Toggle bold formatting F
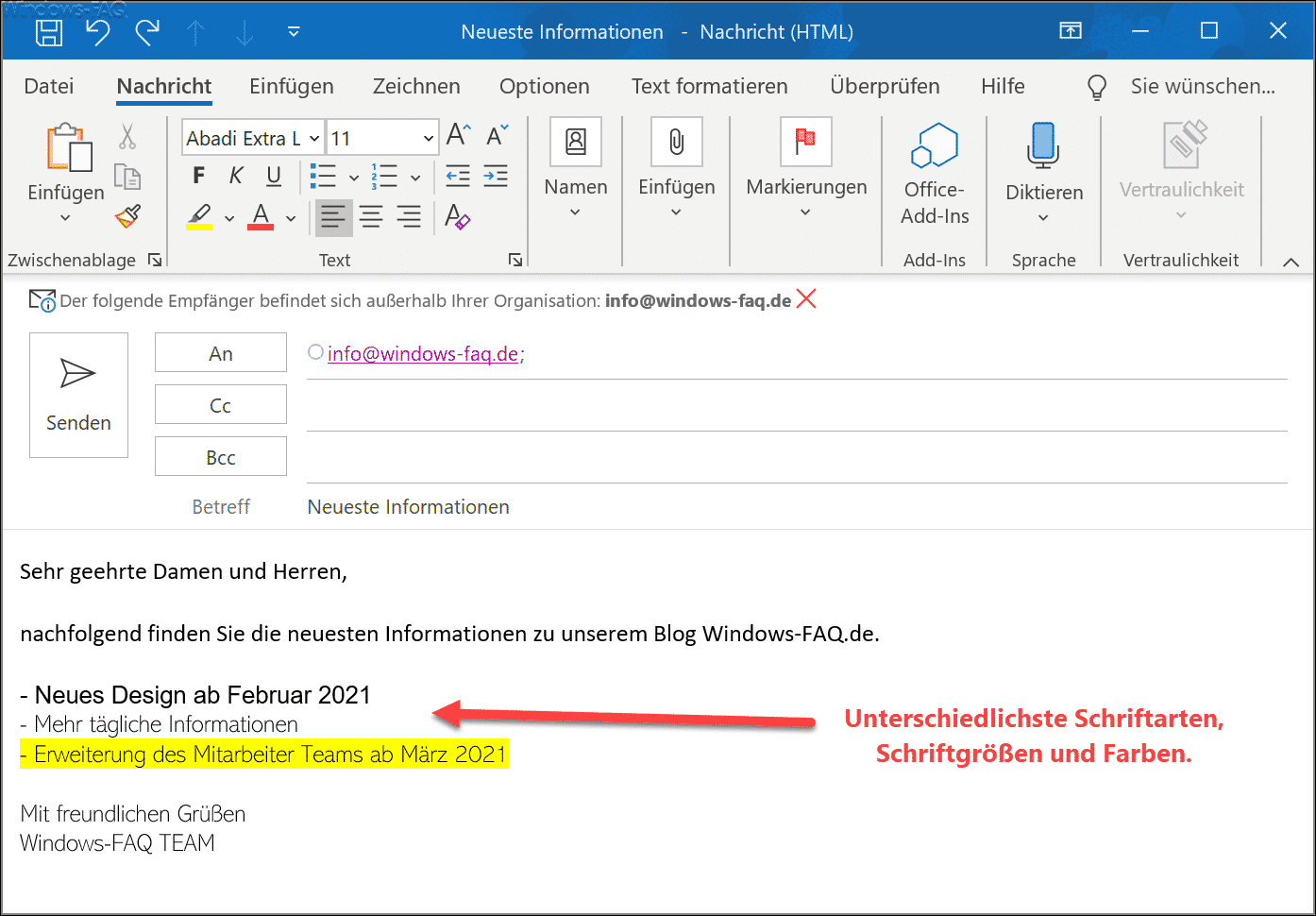 pyautogui.click(x=198, y=176)
